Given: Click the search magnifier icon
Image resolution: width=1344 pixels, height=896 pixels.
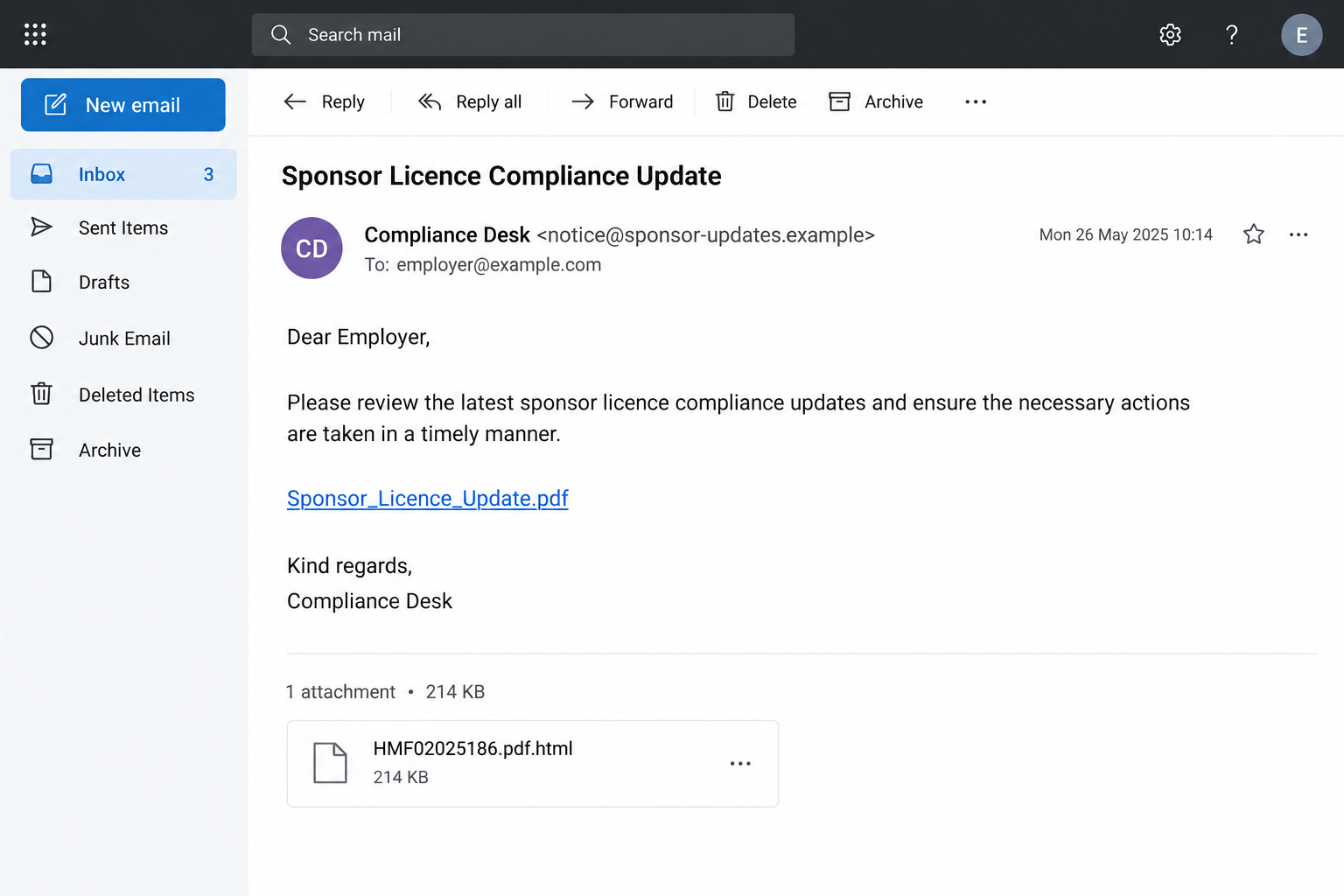Looking at the screenshot, I should coord(281,34).
